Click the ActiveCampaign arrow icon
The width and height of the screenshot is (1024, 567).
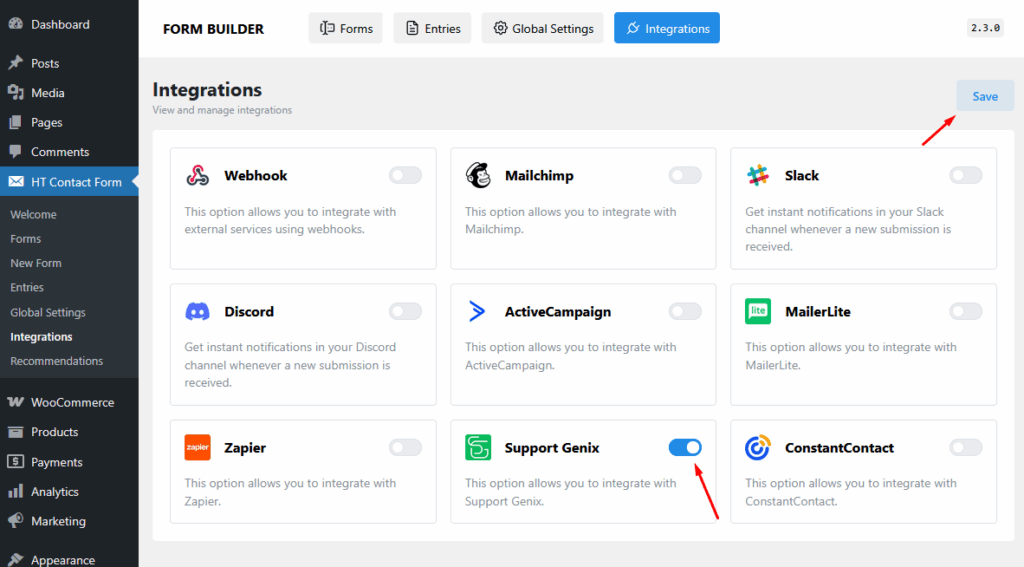tap(478, 312)
